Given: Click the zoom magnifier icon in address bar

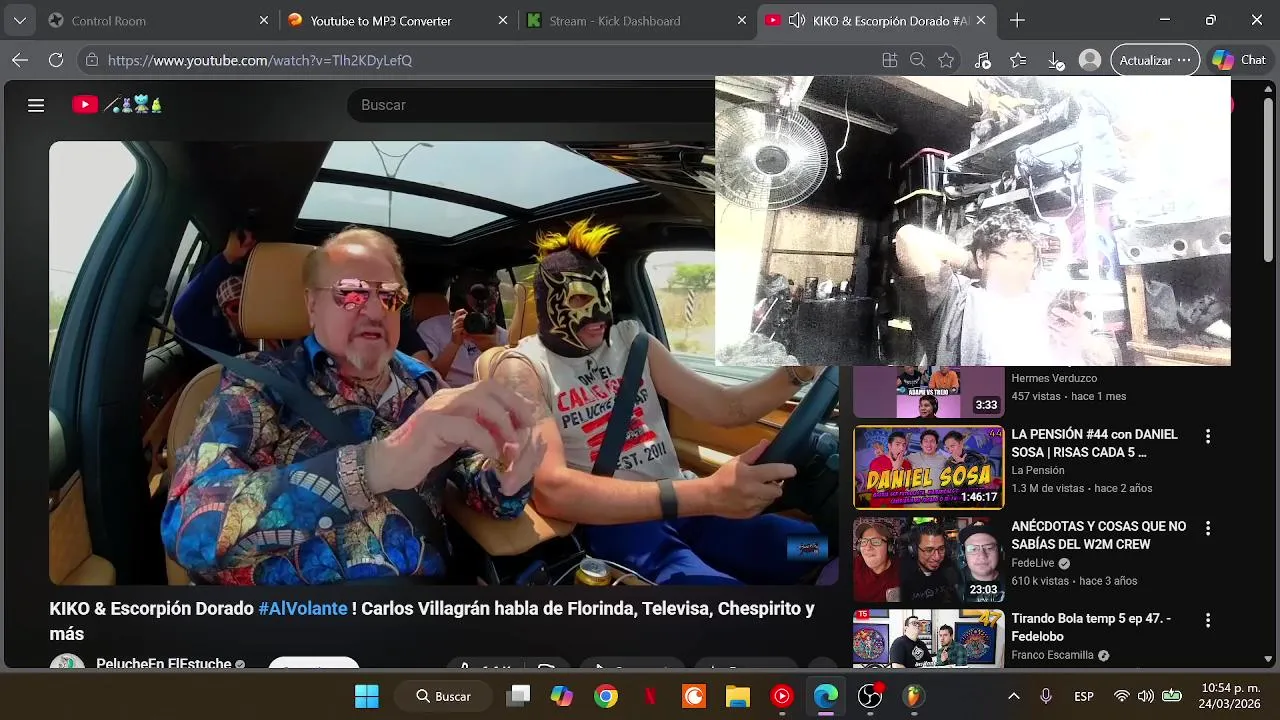Looking at the screenshot, I should tap(917, 60).
